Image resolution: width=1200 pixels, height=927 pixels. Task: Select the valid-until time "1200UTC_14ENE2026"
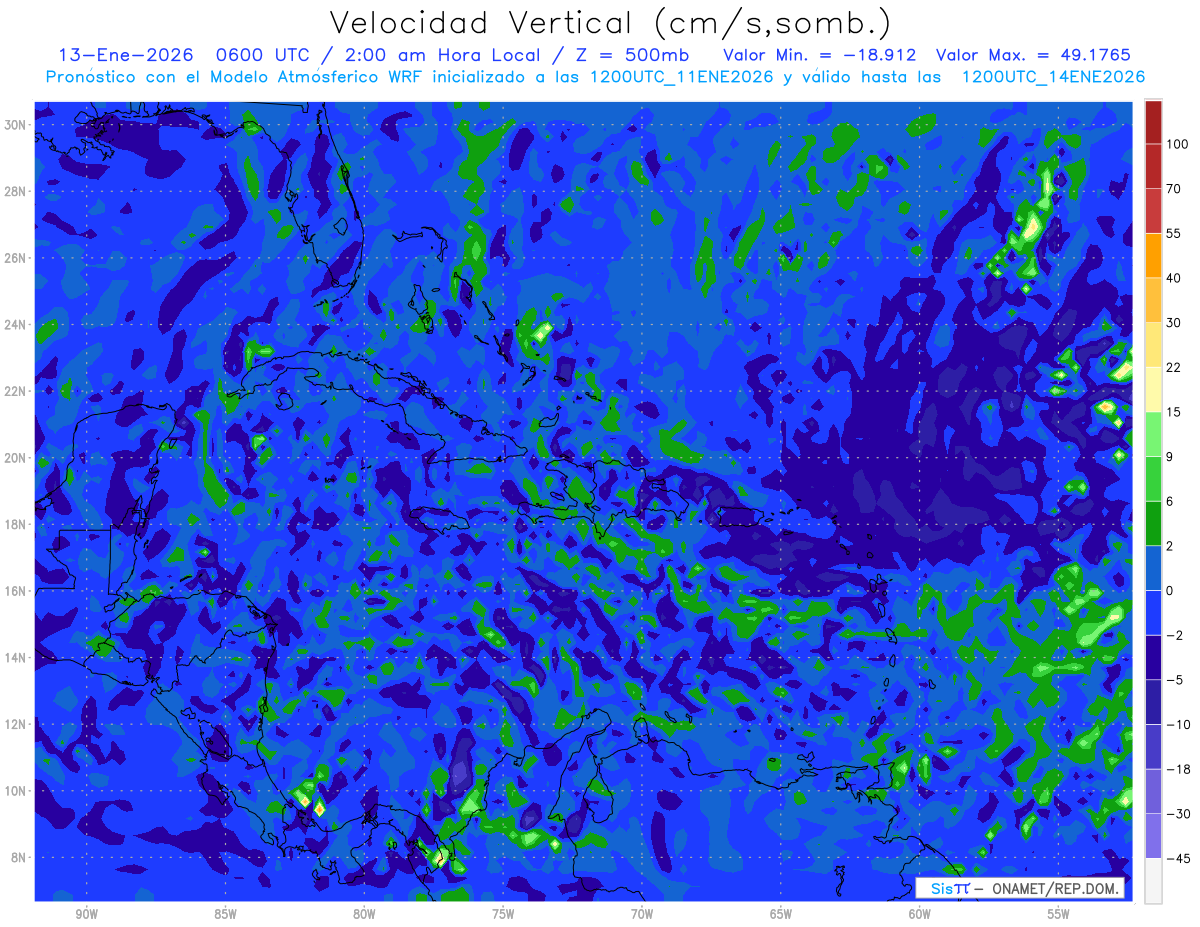[1052, 77]
